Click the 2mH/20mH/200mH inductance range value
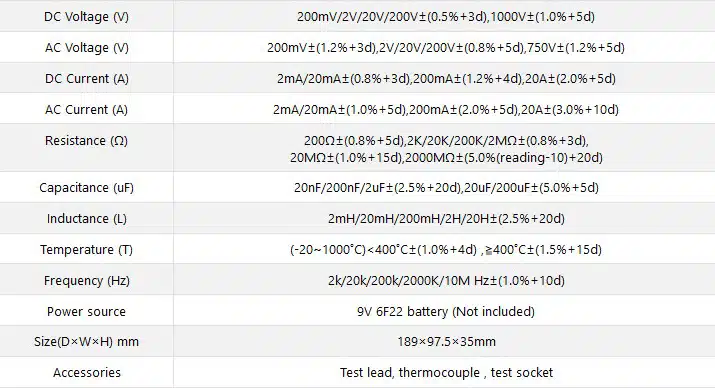This screenshot has width=715, height=388. click(x=446, y=219)
